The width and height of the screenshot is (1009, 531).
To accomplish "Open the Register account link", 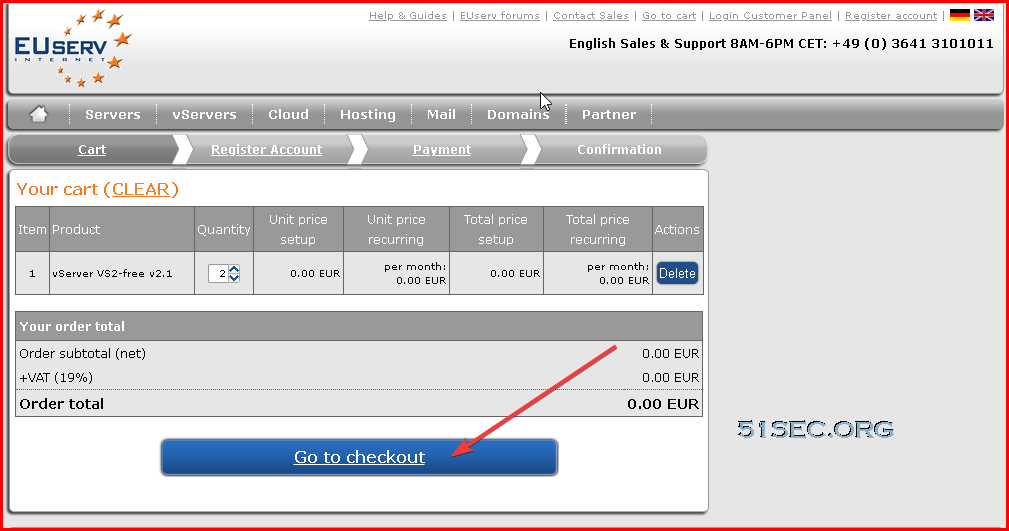I will click(891, 15).
